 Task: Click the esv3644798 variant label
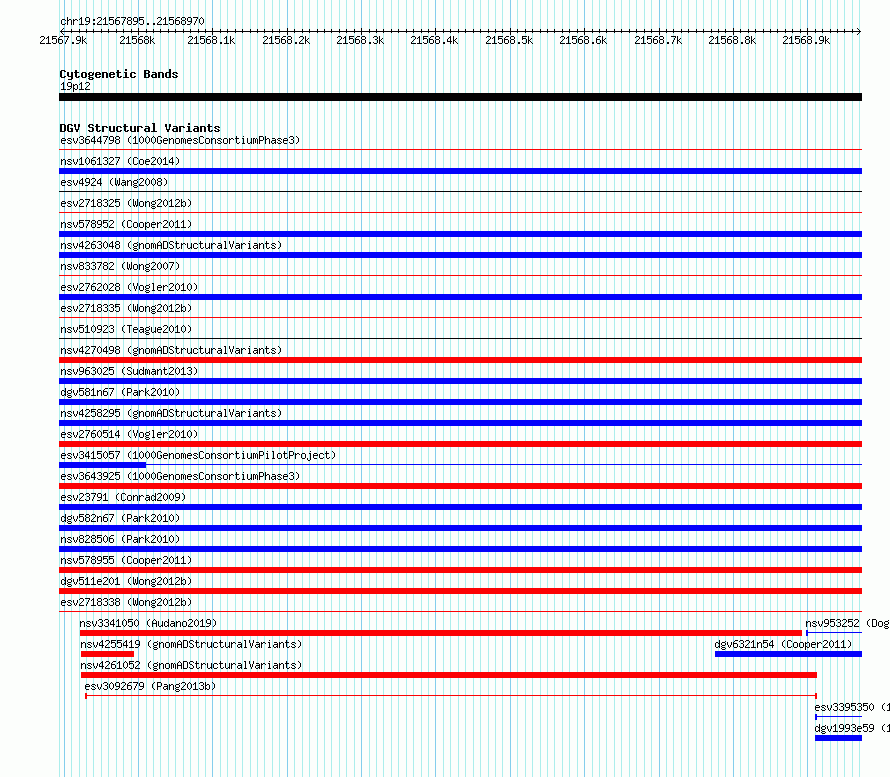180,140
